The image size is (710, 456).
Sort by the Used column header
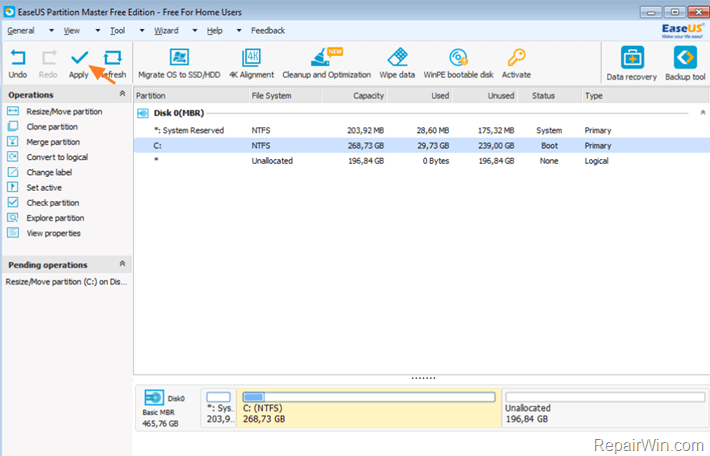click(x=420, y=96)
